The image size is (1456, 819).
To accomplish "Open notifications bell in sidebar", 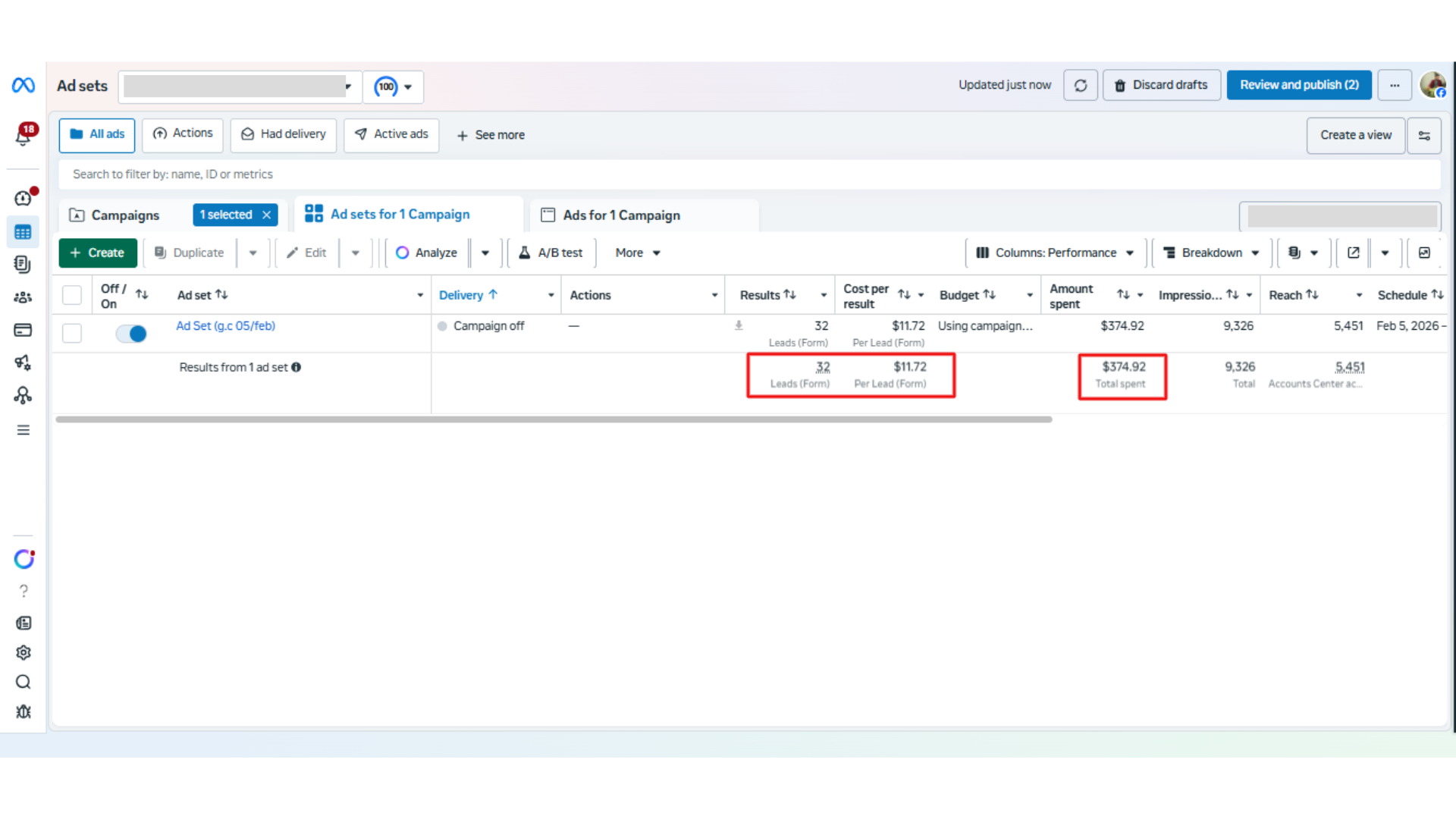I will (x=24, y=136).
